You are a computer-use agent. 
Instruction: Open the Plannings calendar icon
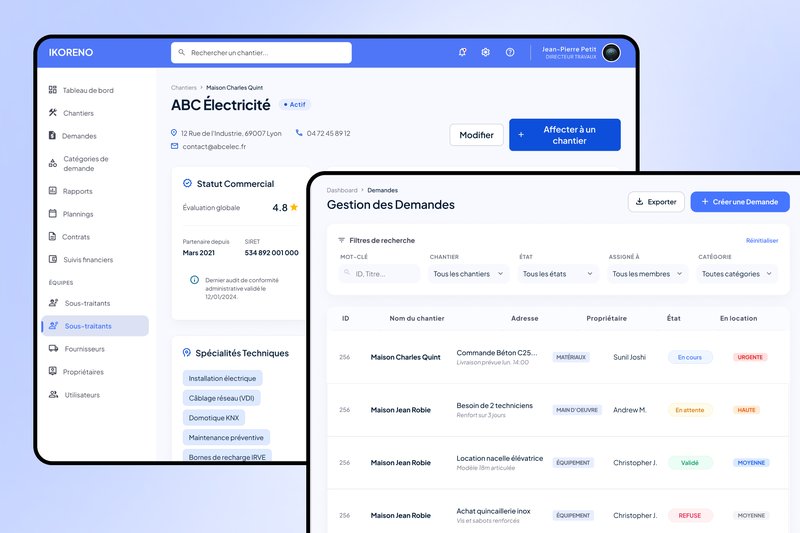(x=53, y=214)
